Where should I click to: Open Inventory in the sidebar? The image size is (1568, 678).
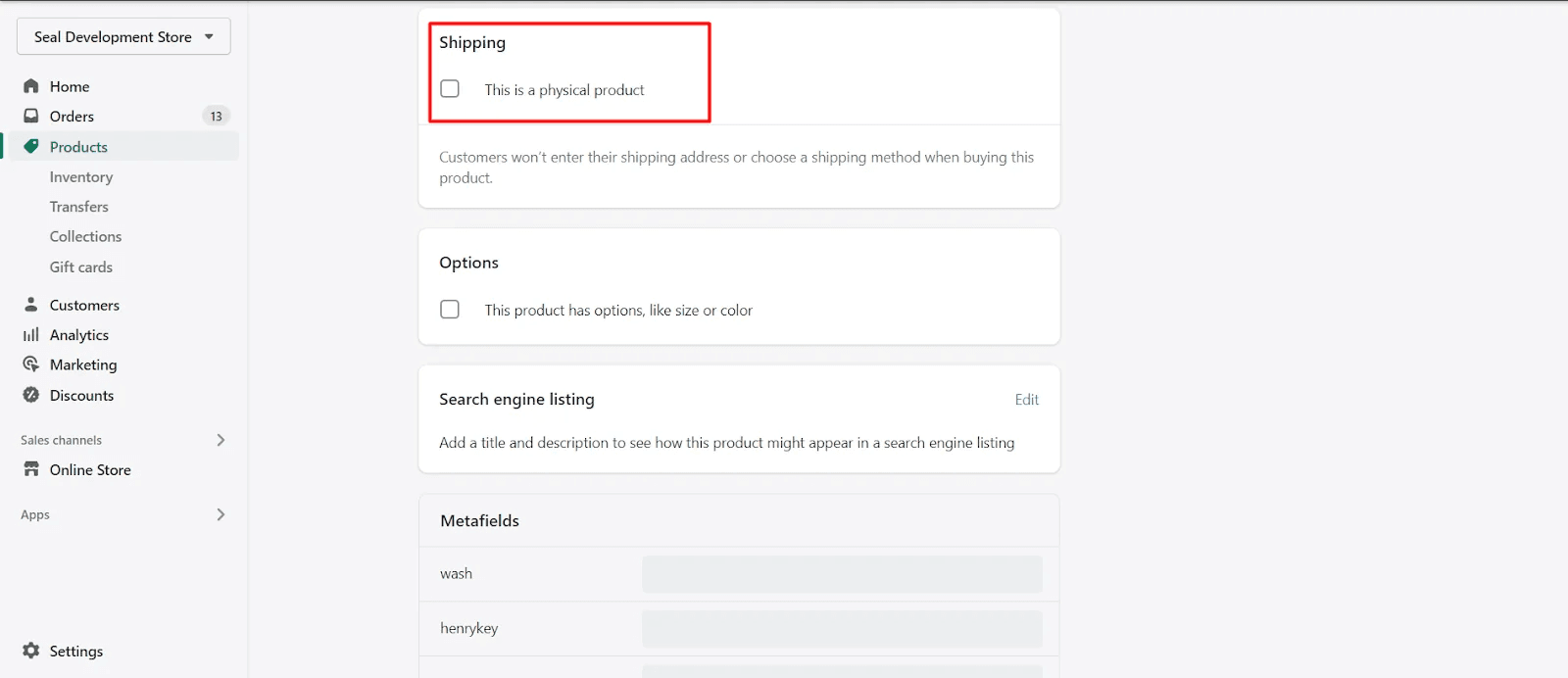81,177
